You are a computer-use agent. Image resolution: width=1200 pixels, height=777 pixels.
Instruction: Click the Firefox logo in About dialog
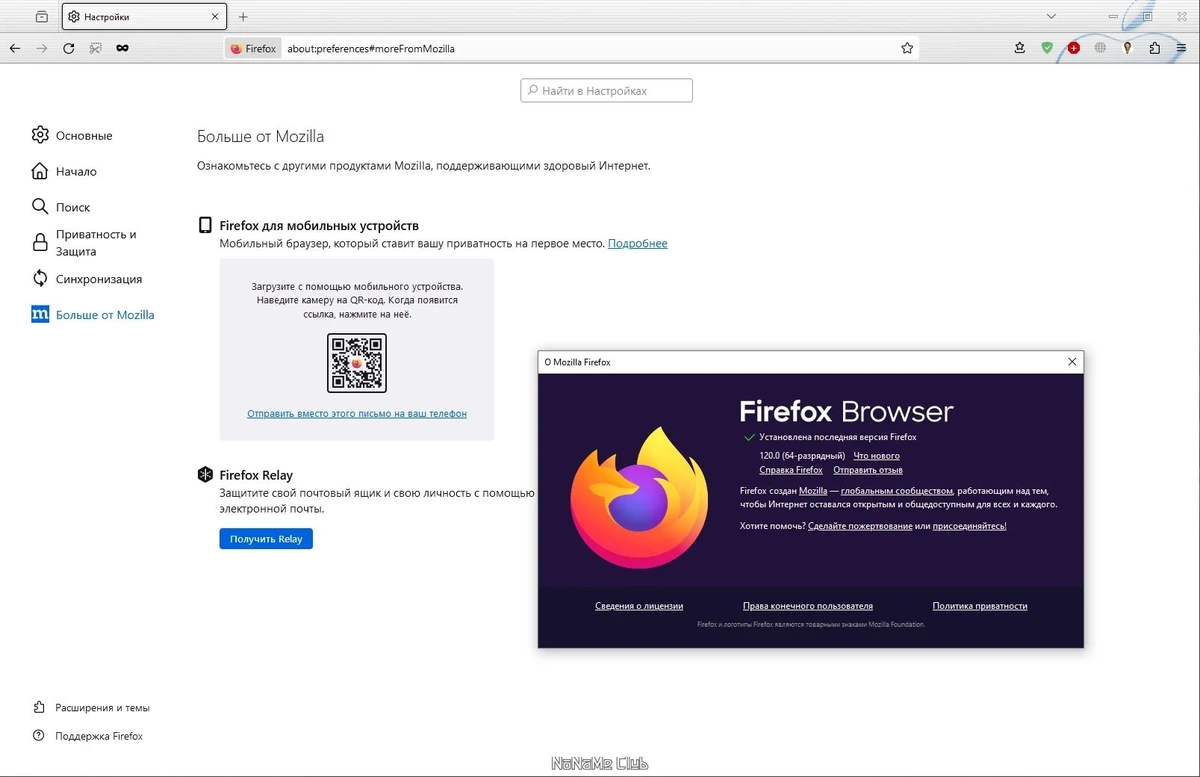point(640,497)
